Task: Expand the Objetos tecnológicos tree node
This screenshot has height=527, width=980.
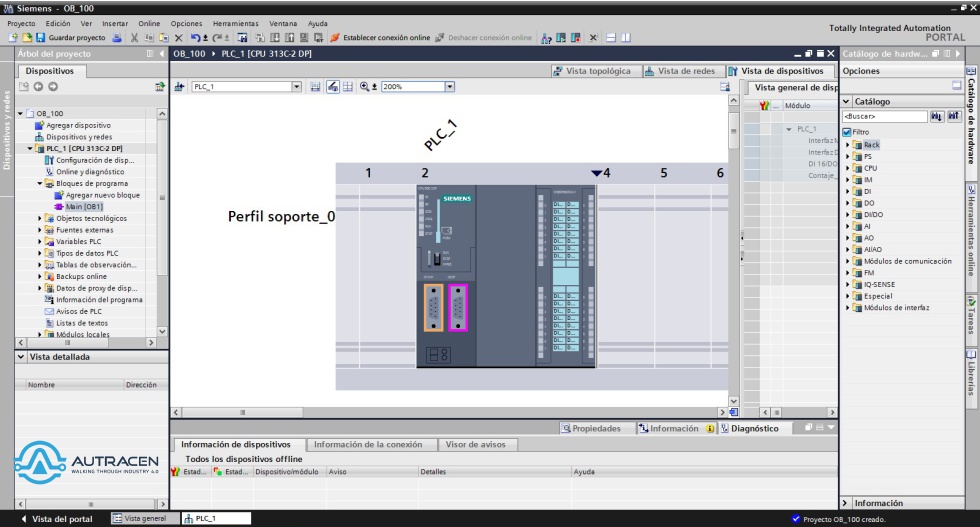Action: pyautogui.click(x=40, y=218)
